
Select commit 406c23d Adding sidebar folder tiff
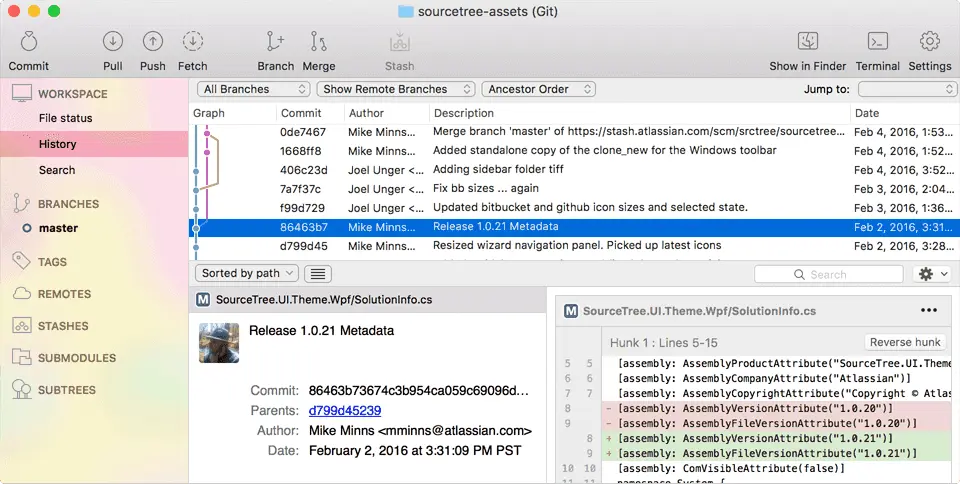click(574, 169)
